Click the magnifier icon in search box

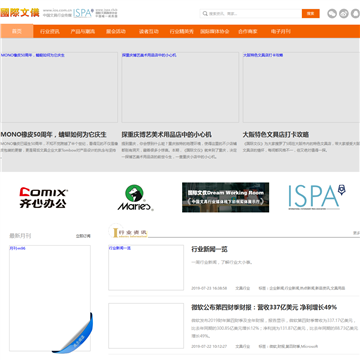pyautogui.click(x=205, y=14)
